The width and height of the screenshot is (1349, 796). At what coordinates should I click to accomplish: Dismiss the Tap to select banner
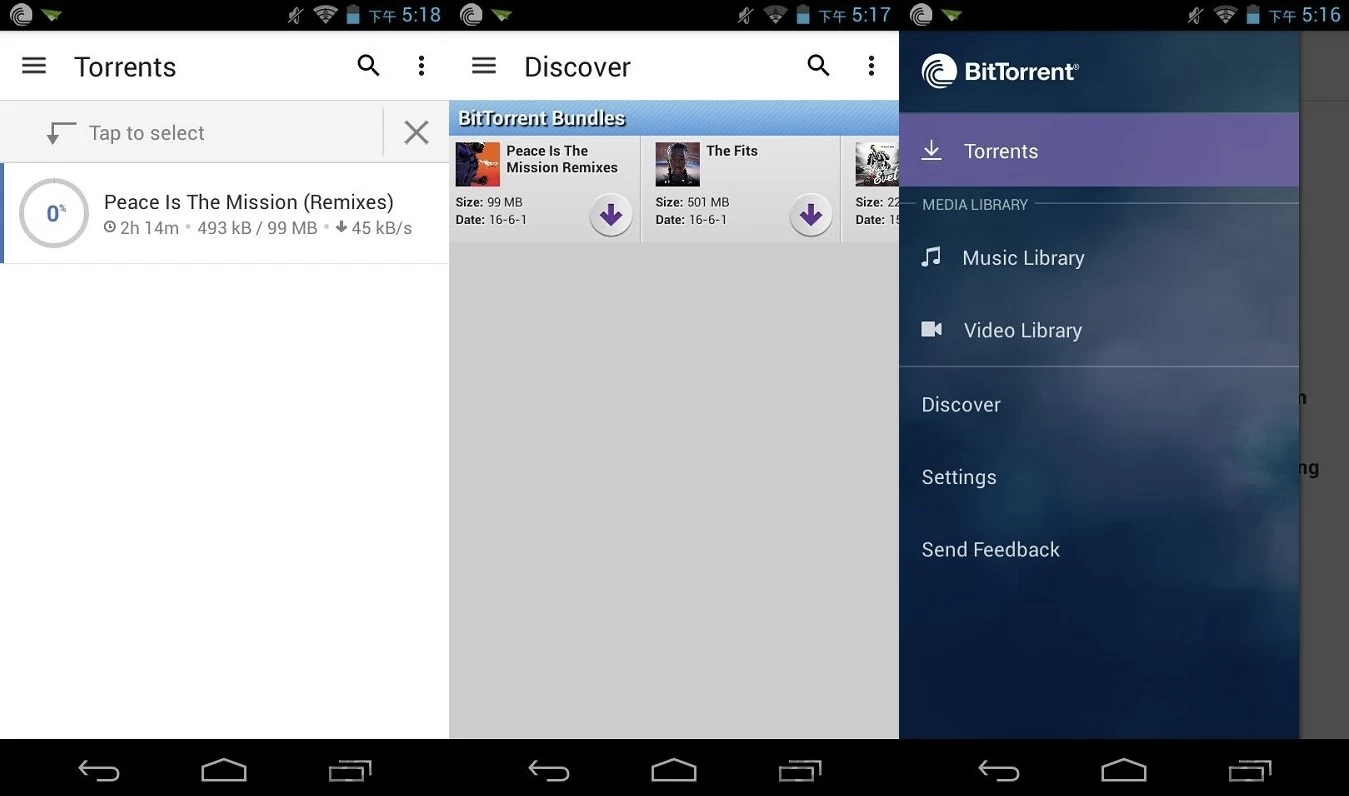(x=416, y=131)
